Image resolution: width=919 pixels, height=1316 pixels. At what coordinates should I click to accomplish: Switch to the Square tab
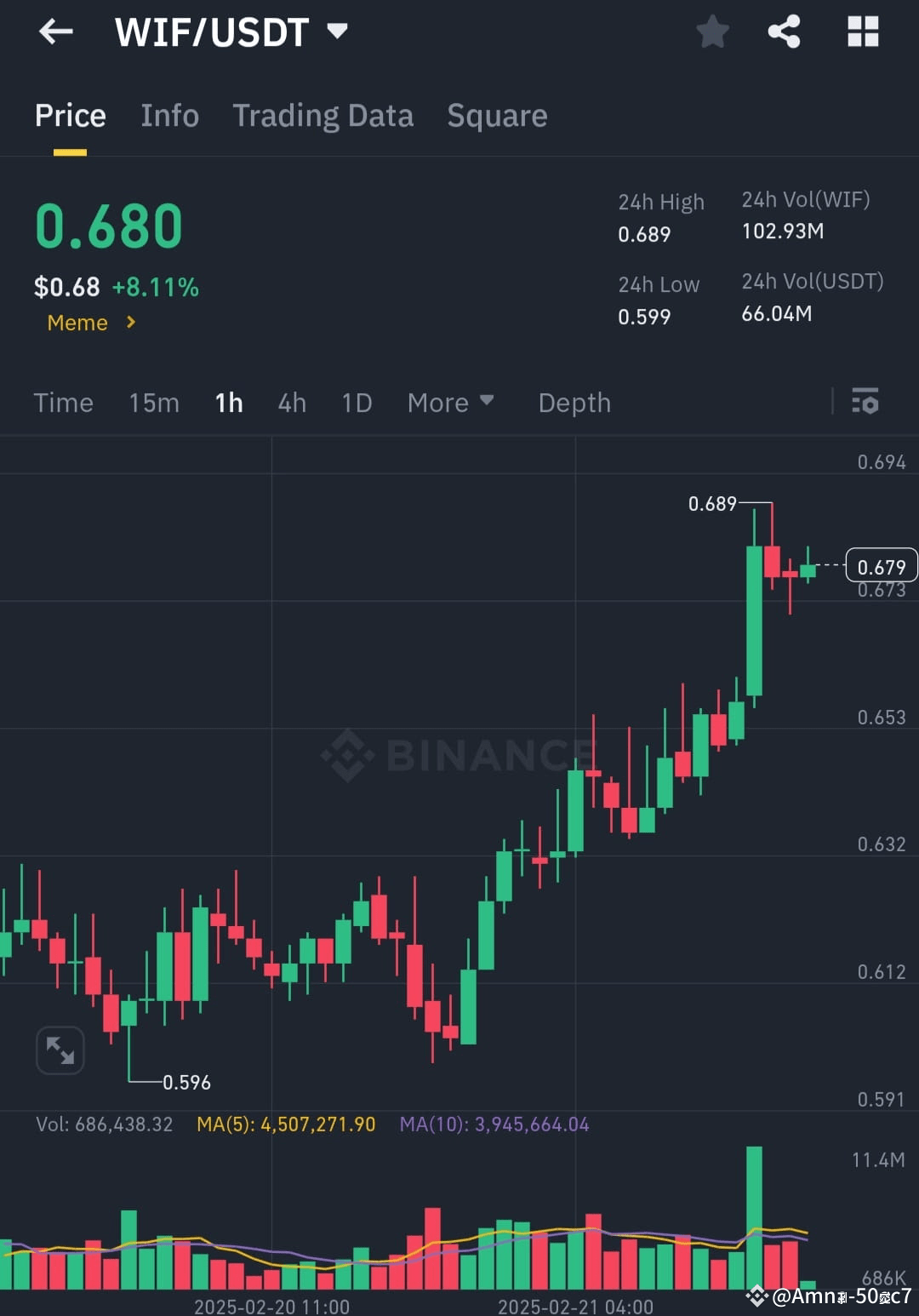pos(497,116)
